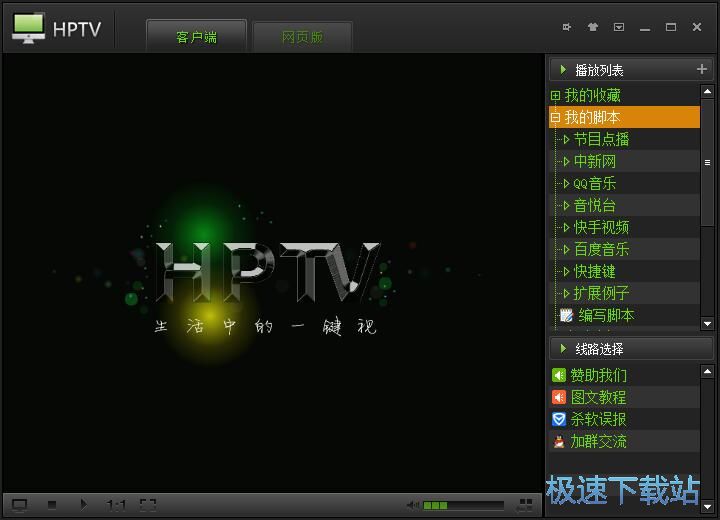Collapse the 我的脚本 tree node
This screenshot has width=720, height=520.
[x=555, y=118]
